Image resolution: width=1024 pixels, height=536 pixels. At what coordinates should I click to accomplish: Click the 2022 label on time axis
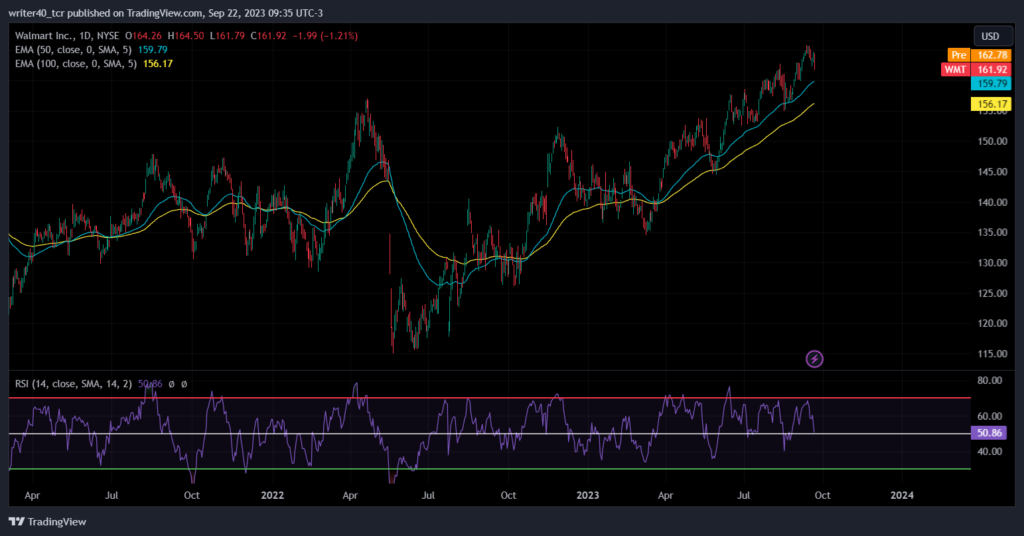coord(272,495)
